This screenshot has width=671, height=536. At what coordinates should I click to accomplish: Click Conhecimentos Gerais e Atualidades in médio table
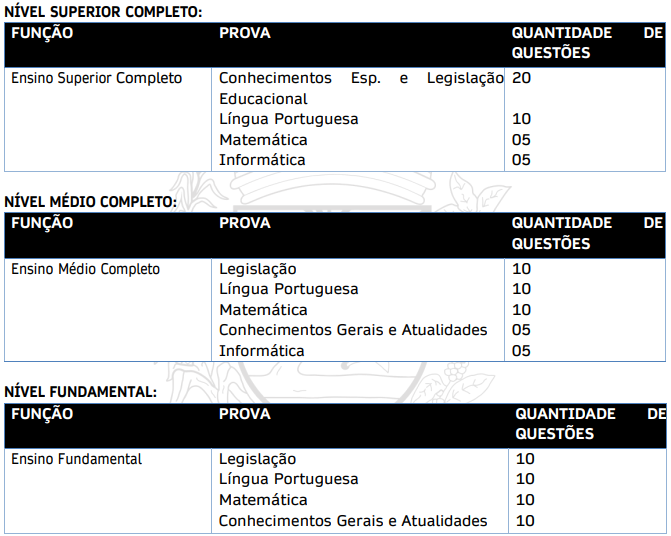click(353, 330)
